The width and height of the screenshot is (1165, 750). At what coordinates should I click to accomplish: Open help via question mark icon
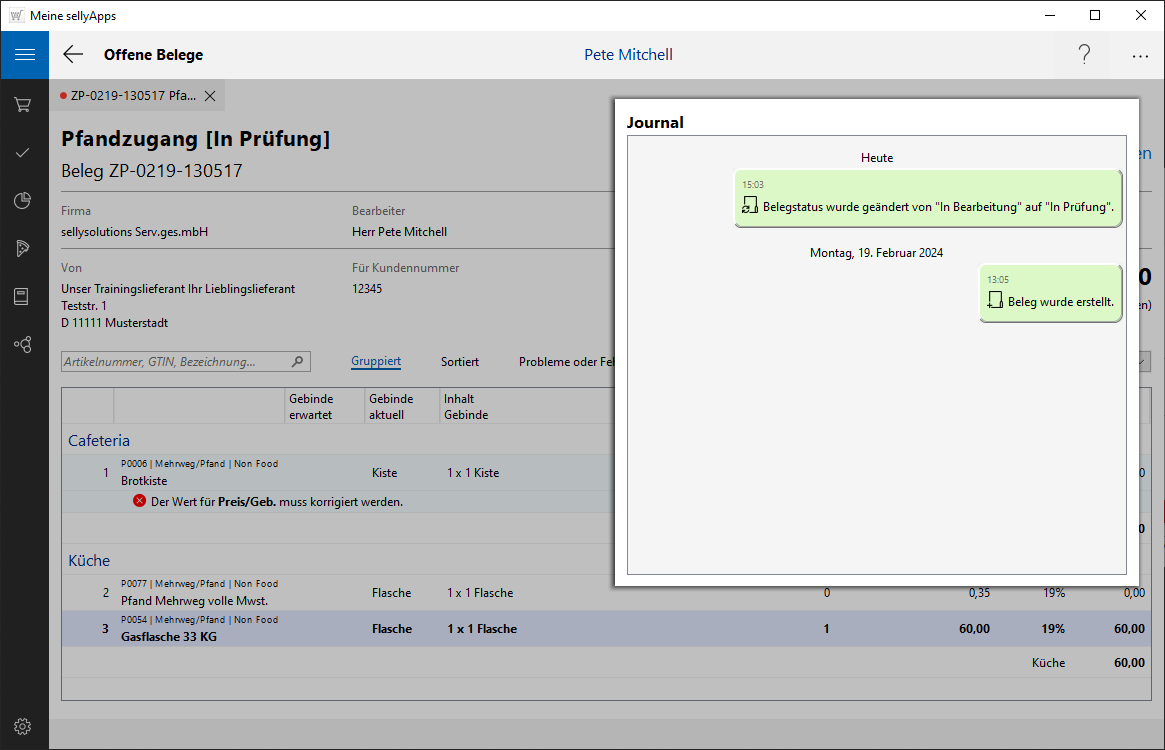(x=1084, y=55)
